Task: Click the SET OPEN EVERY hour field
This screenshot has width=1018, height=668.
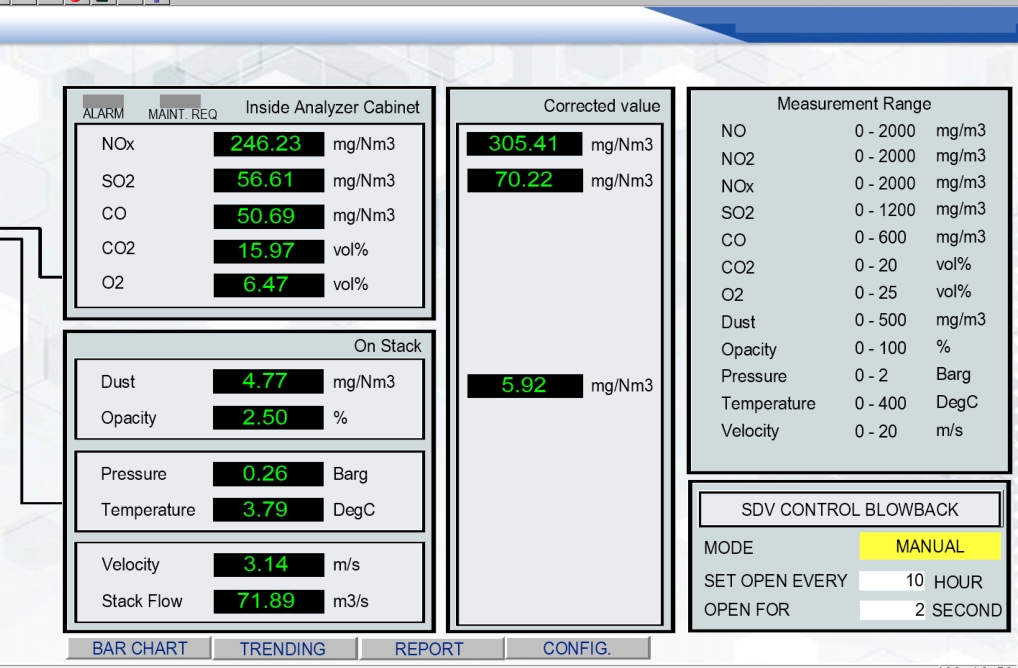Action: tap(892, 581)
